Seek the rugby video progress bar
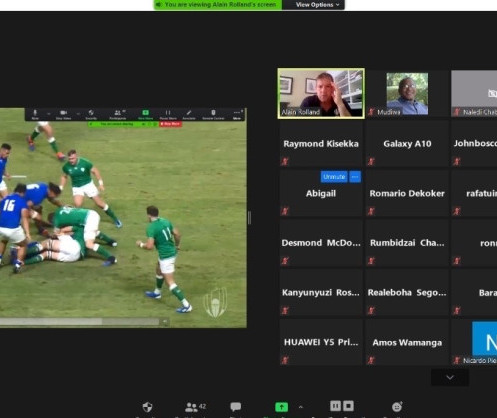 click(x=79, y=322)
